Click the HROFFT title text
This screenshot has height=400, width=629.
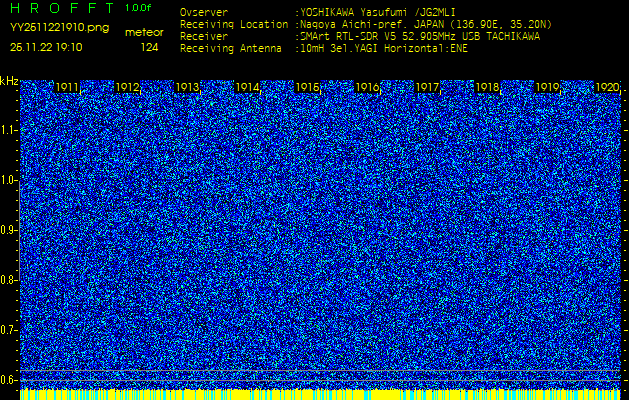63,8
